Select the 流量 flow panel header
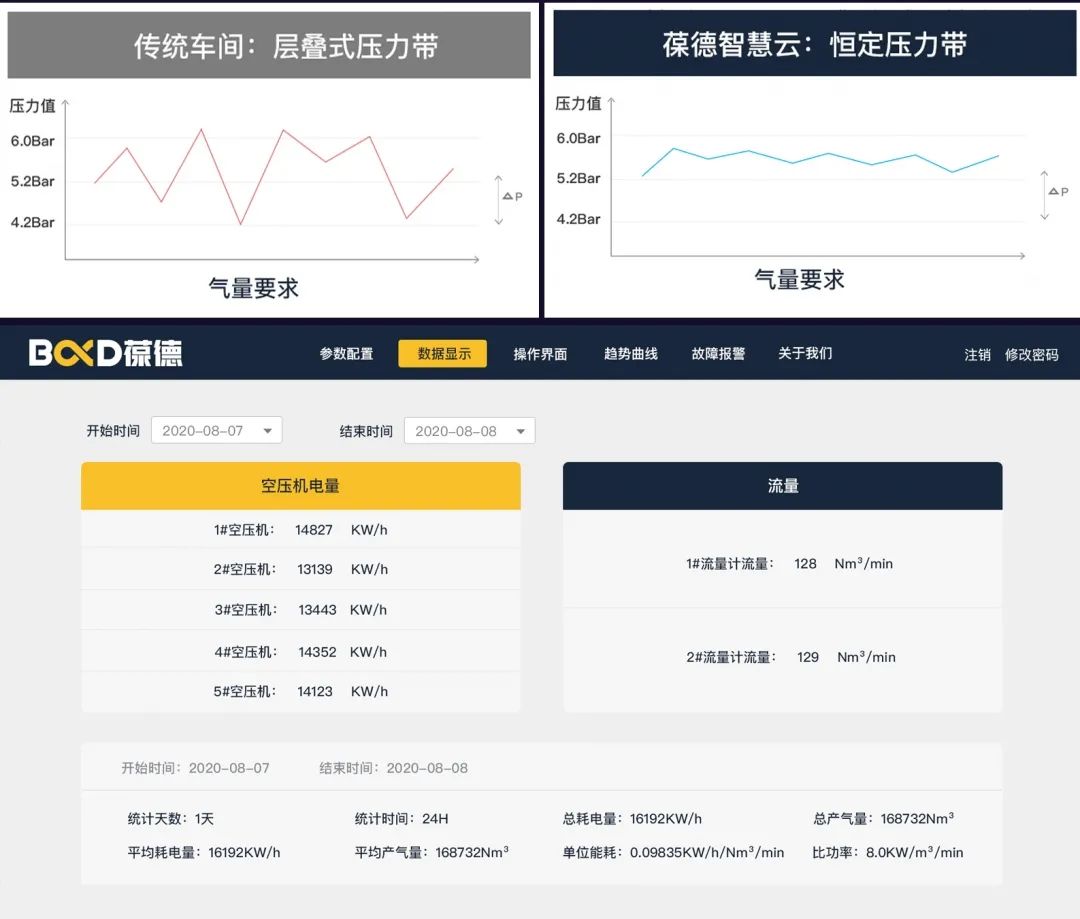Image resolution: width=1080 pixels, height=919 pixels. tap(782, 485)
